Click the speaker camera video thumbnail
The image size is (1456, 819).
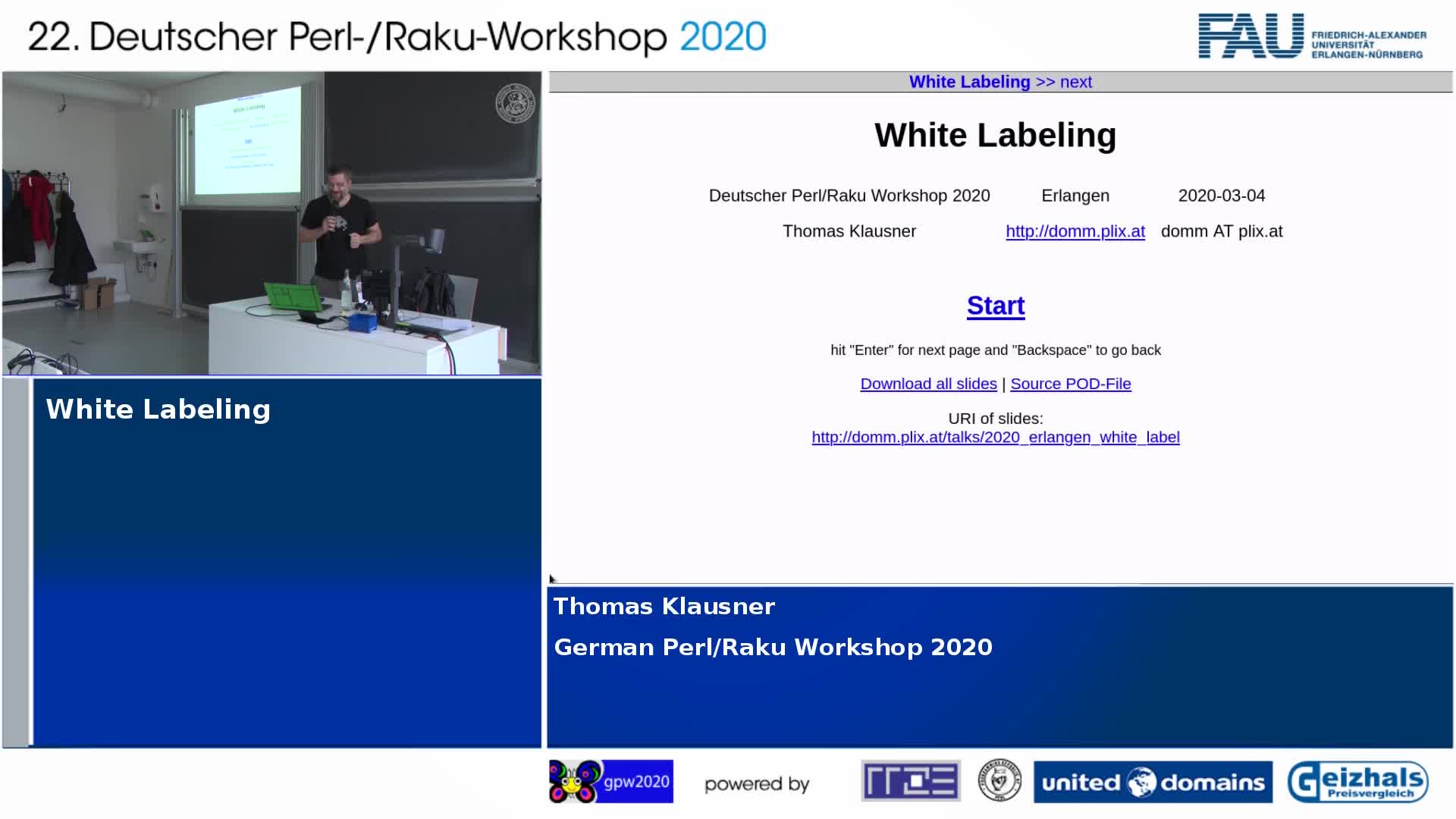tap(271, 223)
